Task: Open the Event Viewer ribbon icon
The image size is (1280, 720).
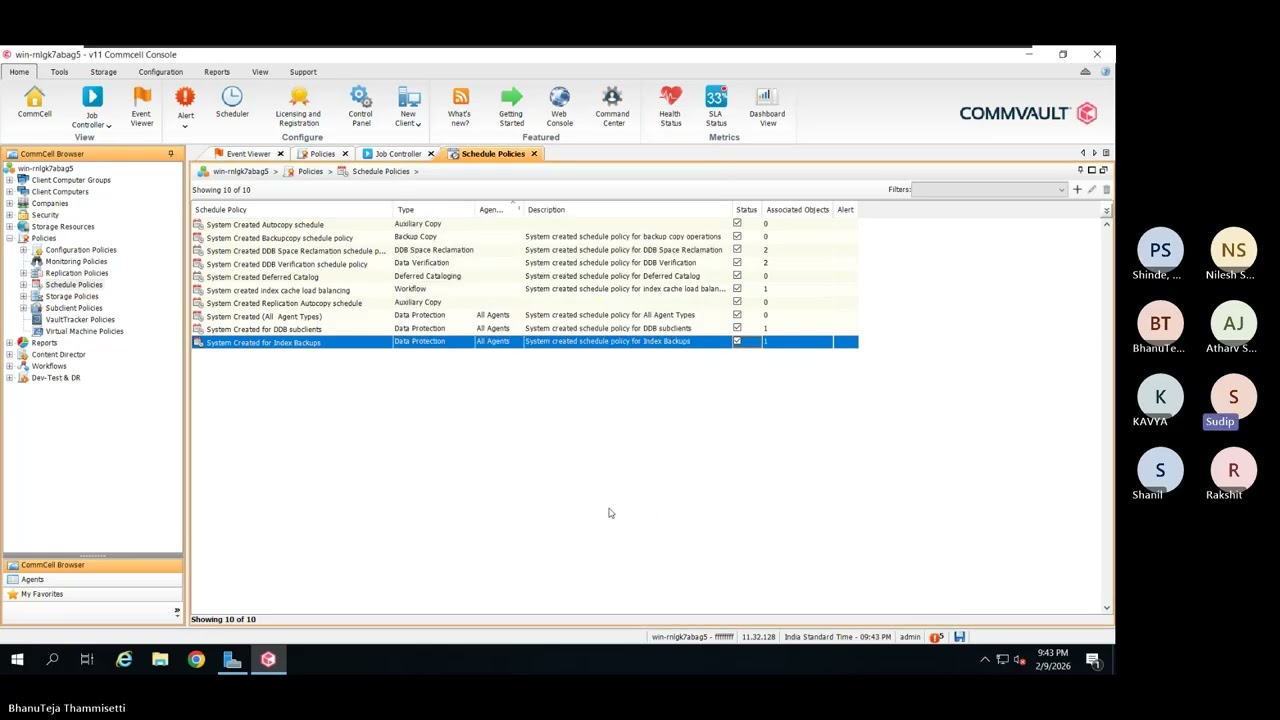Action: [x=142, y=106]
